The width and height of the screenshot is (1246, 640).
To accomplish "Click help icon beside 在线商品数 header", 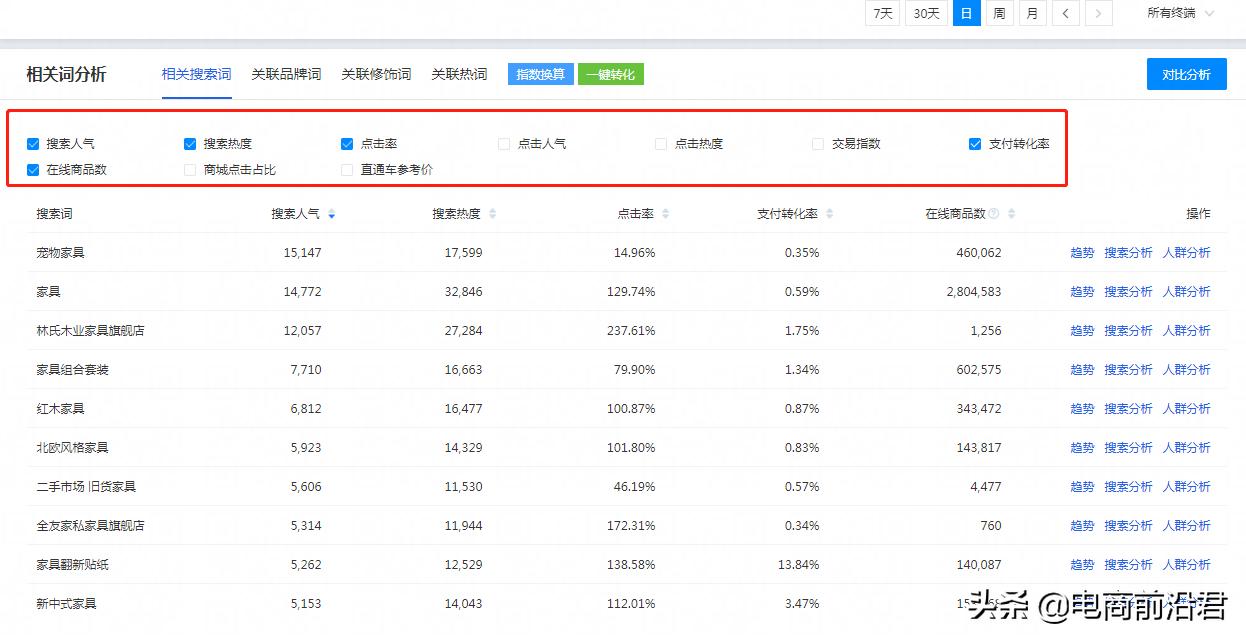I will point(994,214).
